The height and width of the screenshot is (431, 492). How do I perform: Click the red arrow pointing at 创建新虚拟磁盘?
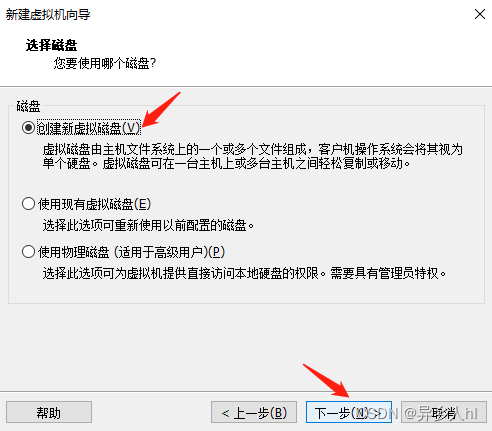tap(161, 109)
